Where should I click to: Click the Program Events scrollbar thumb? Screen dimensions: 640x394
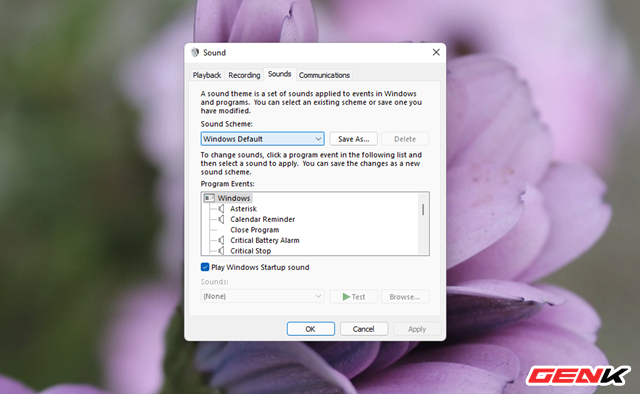point(423,209)
